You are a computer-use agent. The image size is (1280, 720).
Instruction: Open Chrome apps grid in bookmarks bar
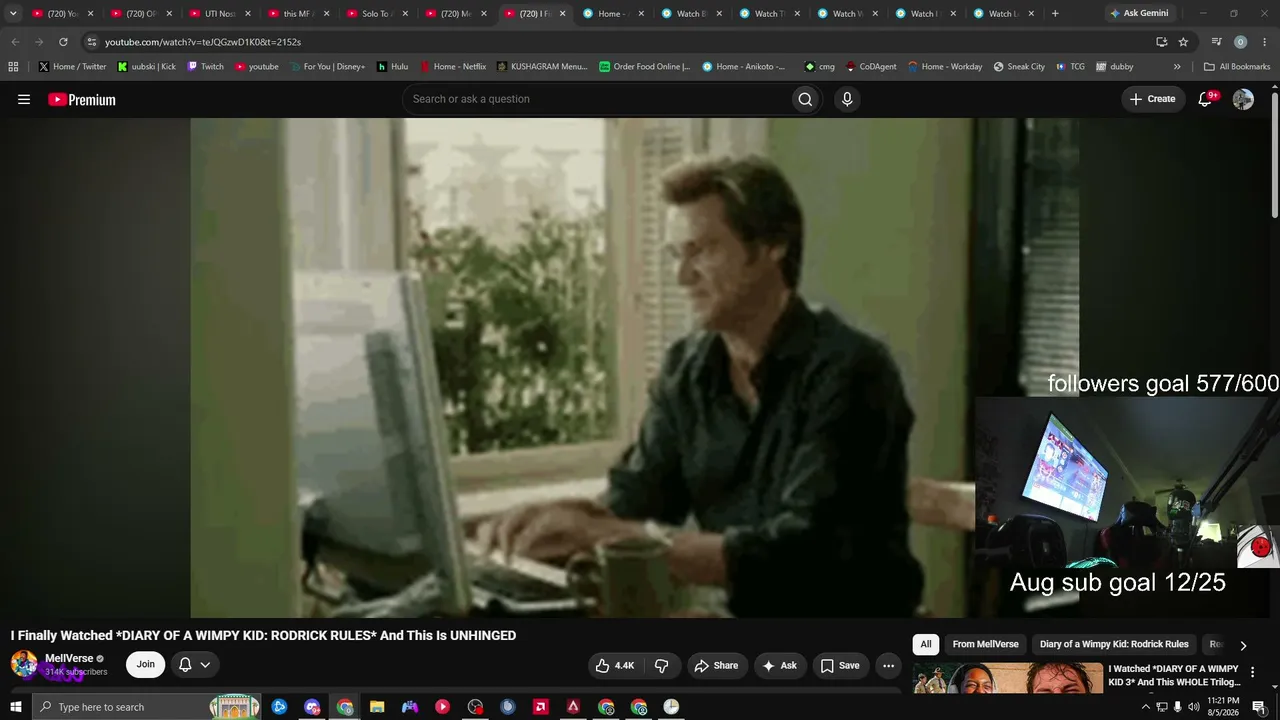tap(13, 67)
